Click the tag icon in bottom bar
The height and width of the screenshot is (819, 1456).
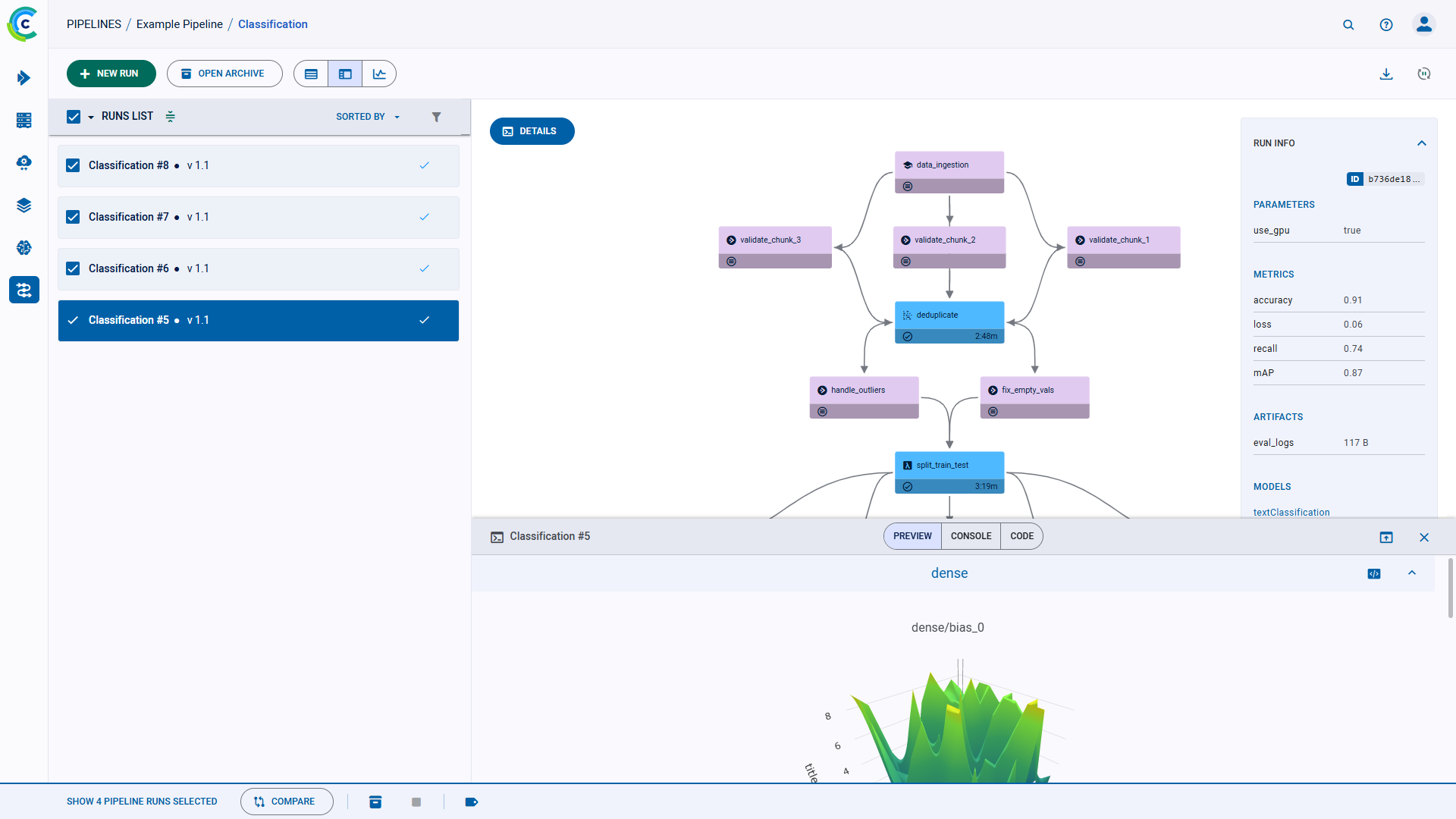click(x=471, y=802)
